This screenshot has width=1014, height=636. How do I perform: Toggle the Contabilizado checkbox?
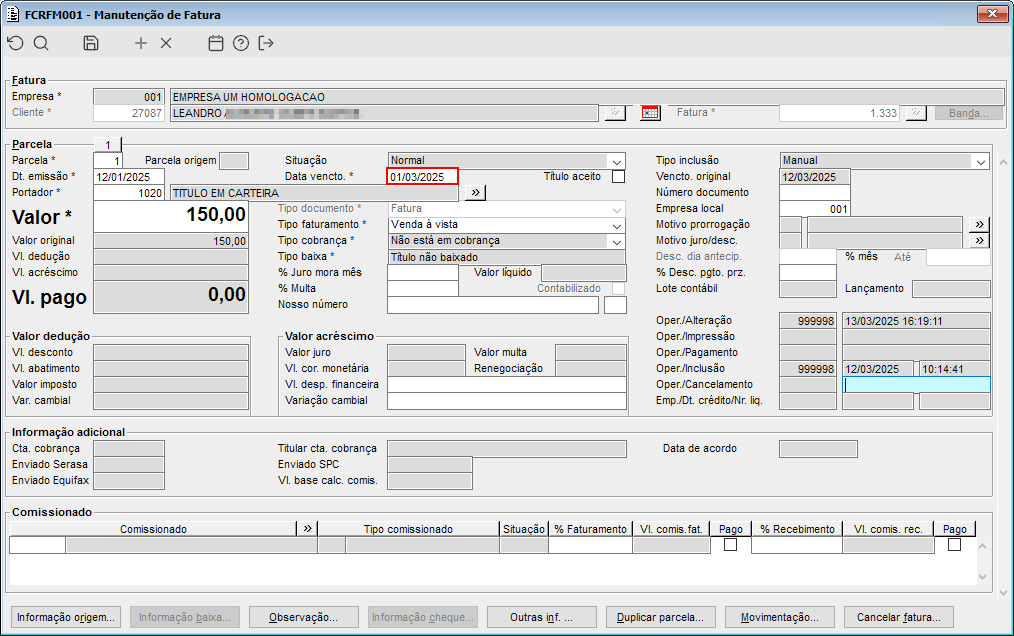(618, 289)
